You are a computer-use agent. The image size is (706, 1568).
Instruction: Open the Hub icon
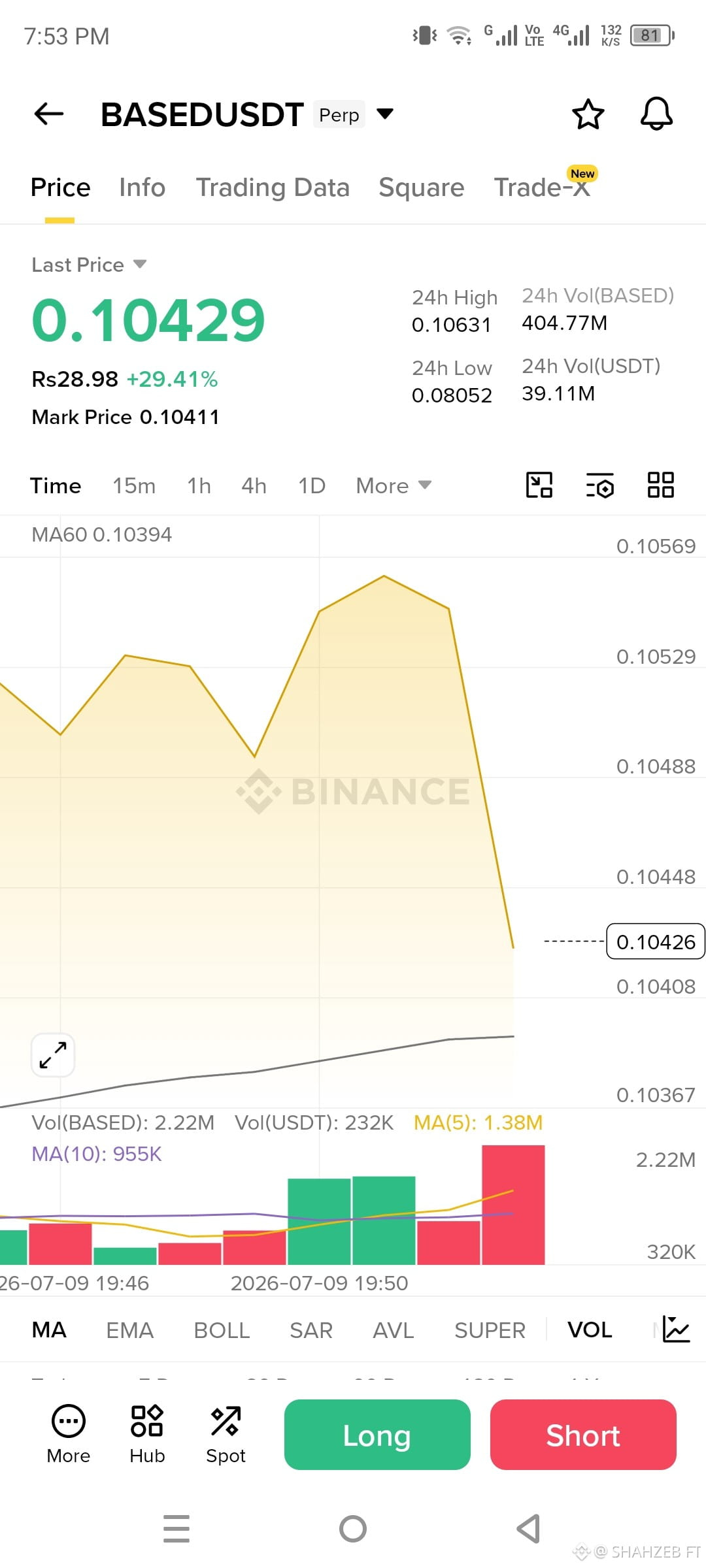point(147,1434)
